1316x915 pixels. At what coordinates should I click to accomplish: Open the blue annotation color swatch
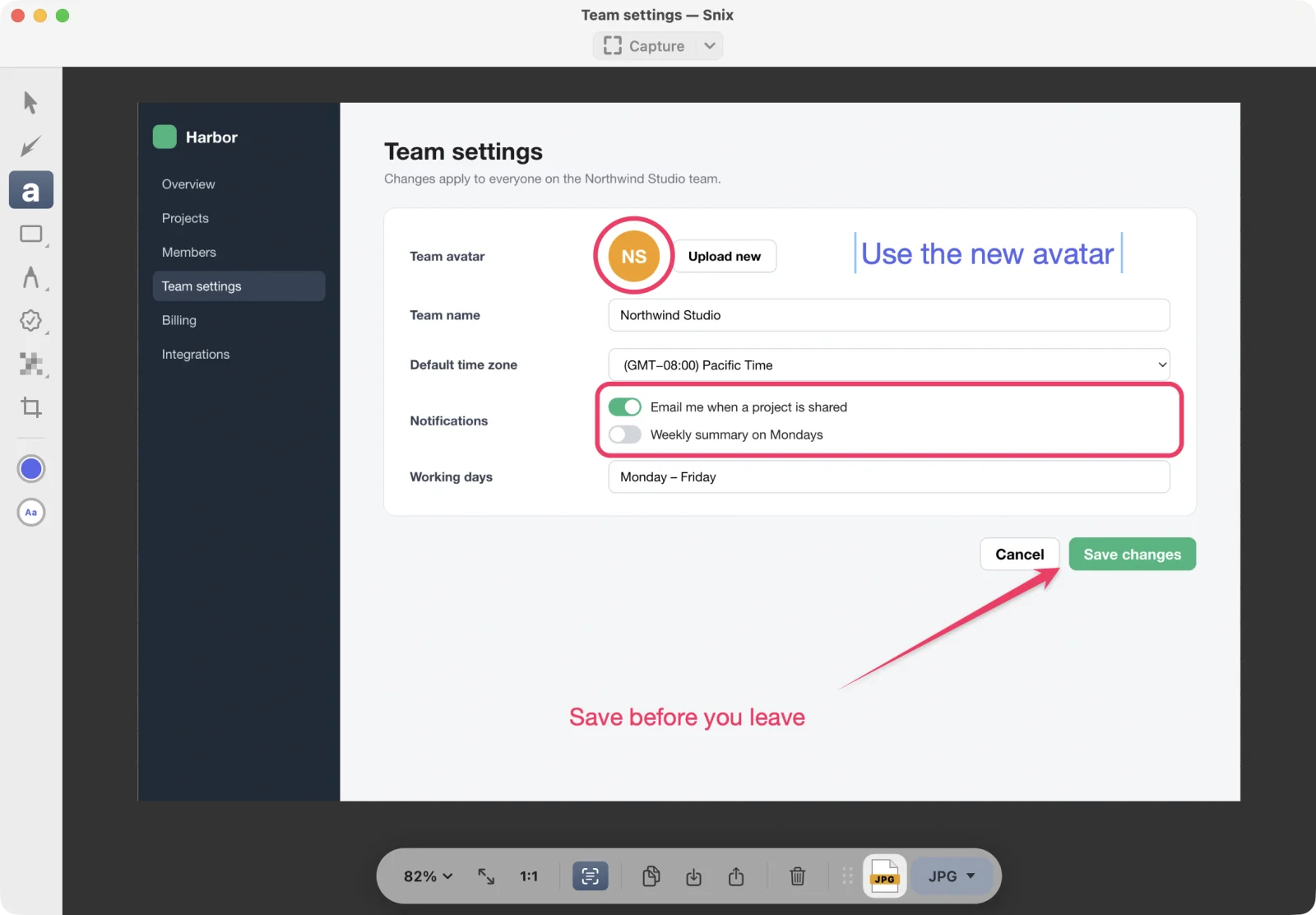(31, 469)
